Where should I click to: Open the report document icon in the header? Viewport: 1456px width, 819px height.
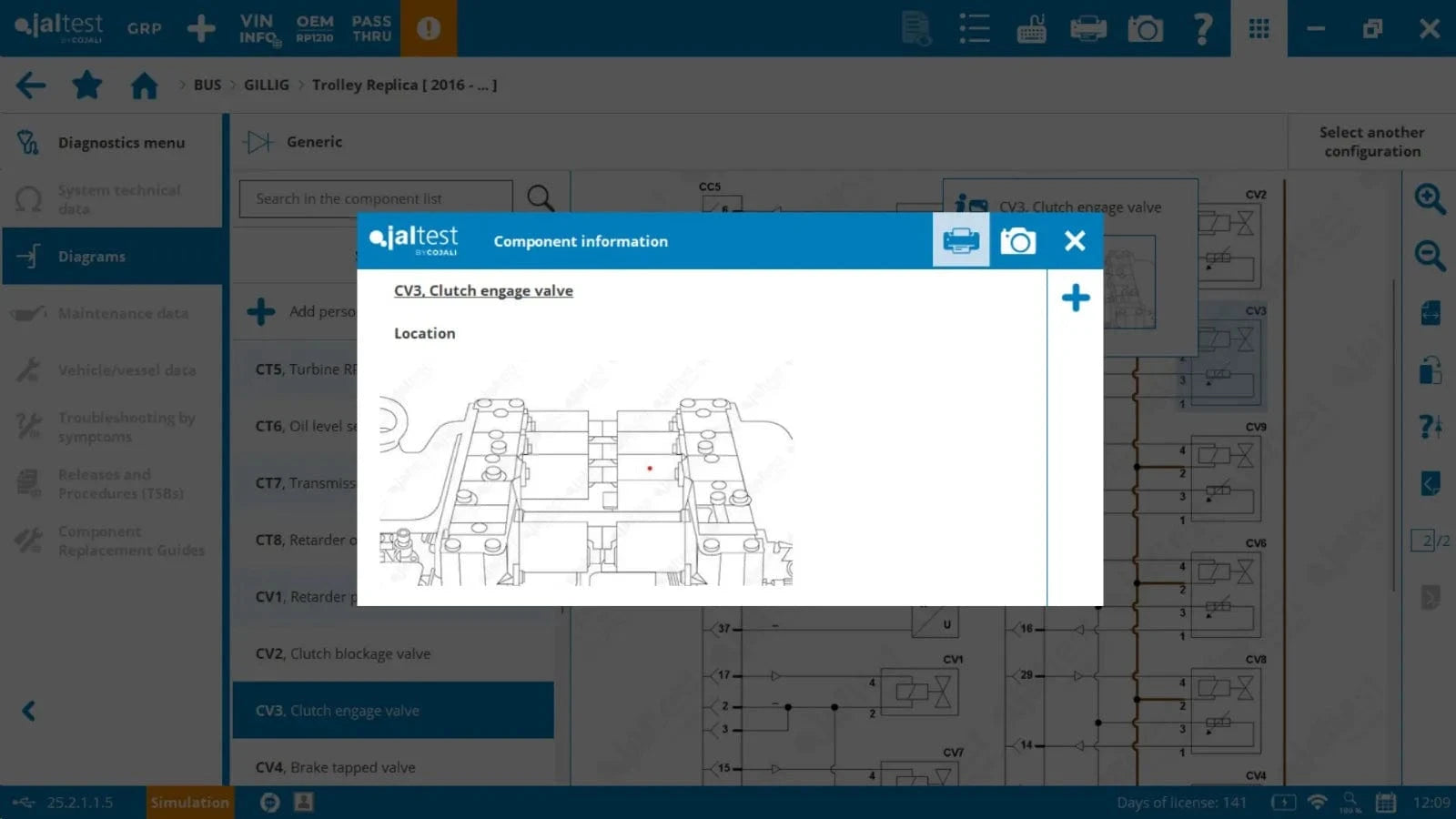click(916, 28)
